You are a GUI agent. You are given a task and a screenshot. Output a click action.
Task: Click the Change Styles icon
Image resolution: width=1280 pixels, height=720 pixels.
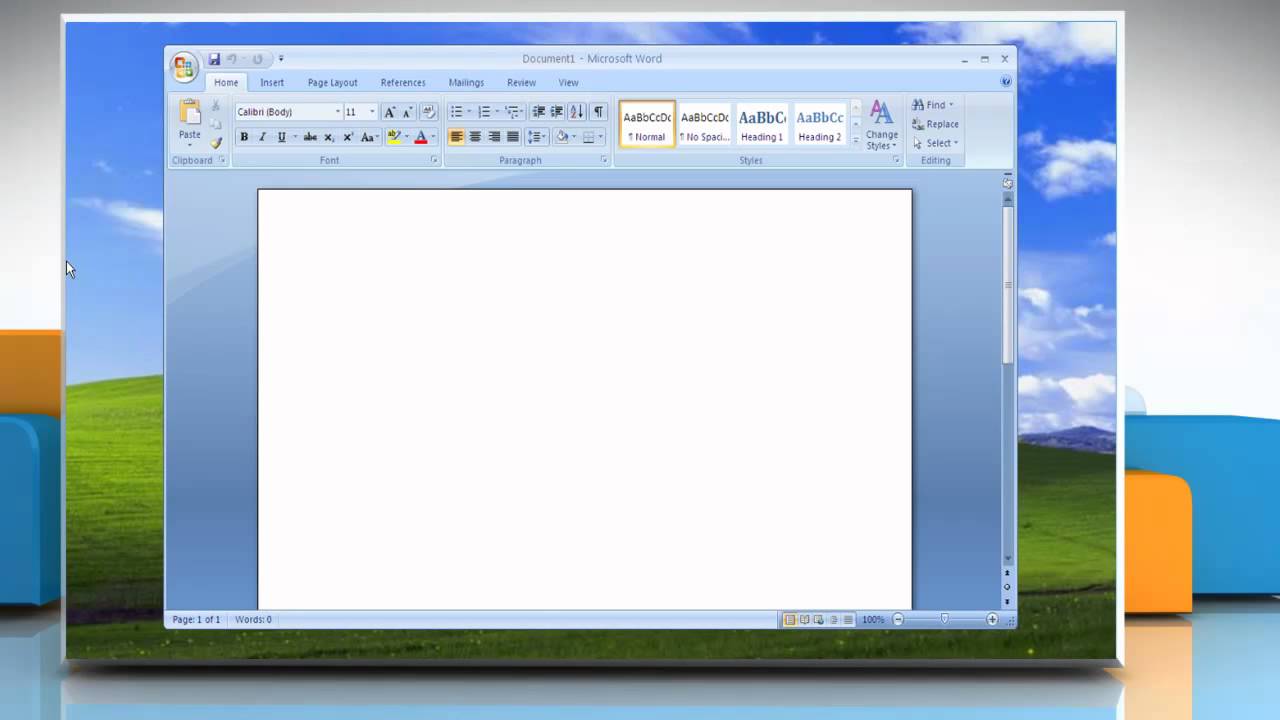coord(881,125)
